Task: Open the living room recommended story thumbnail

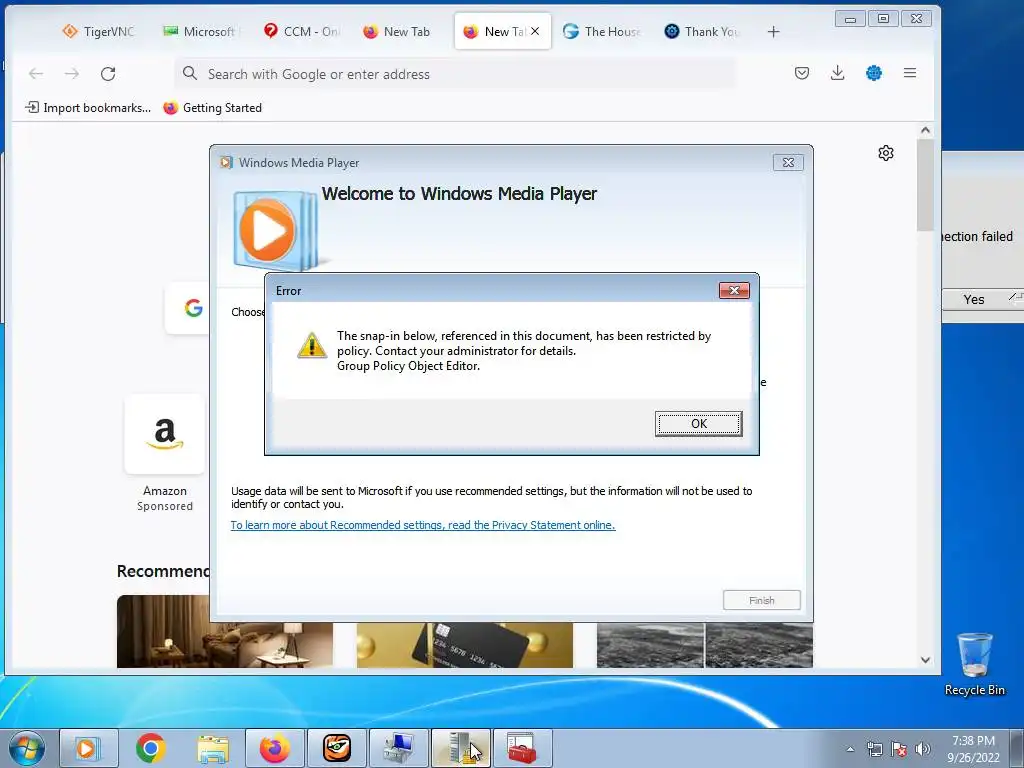Action: (x=225, y=632)
